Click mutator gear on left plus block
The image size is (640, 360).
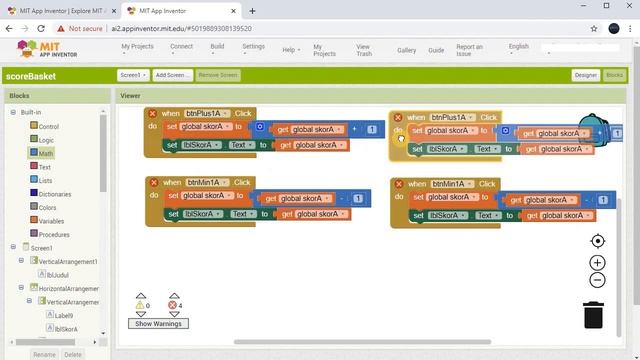(x=260, y=127)
